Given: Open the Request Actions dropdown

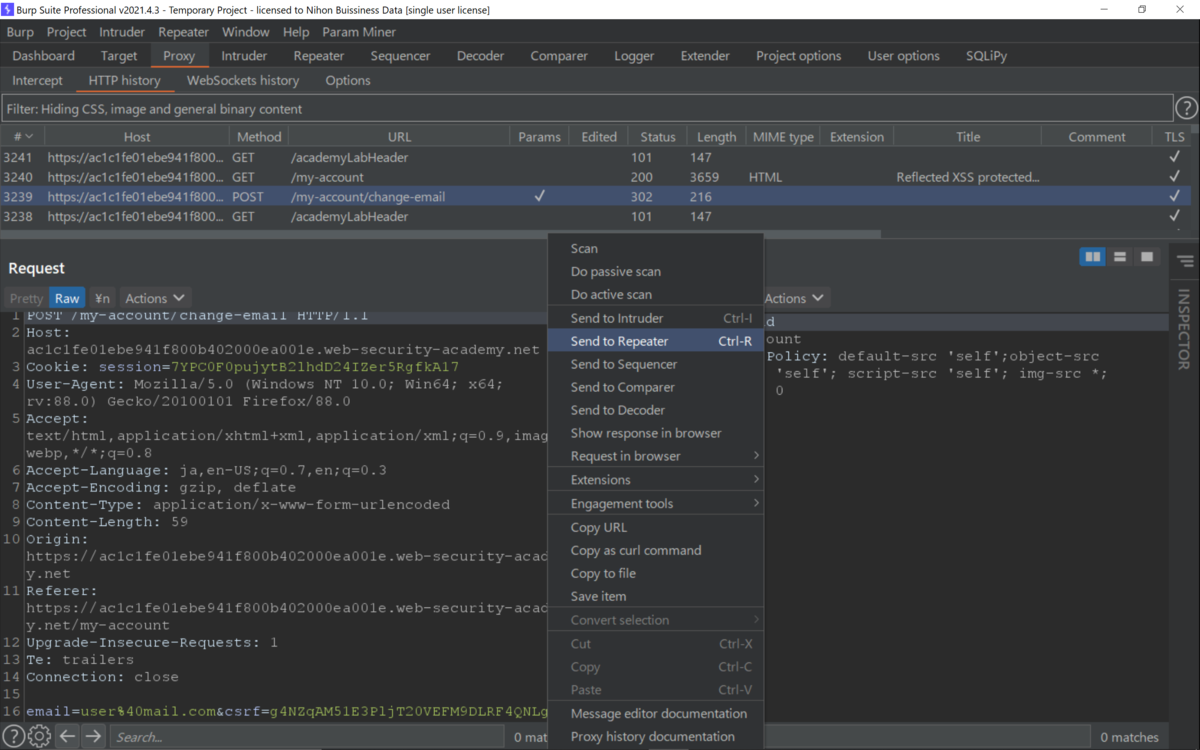Looking at the screenshot, I should [155, 298].
